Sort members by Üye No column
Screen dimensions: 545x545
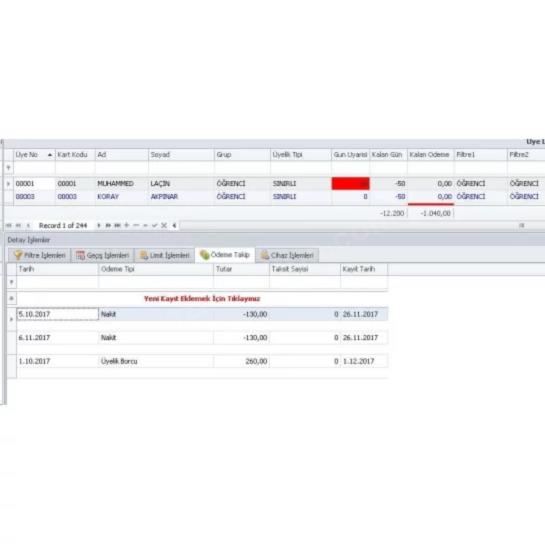[34, 155]
